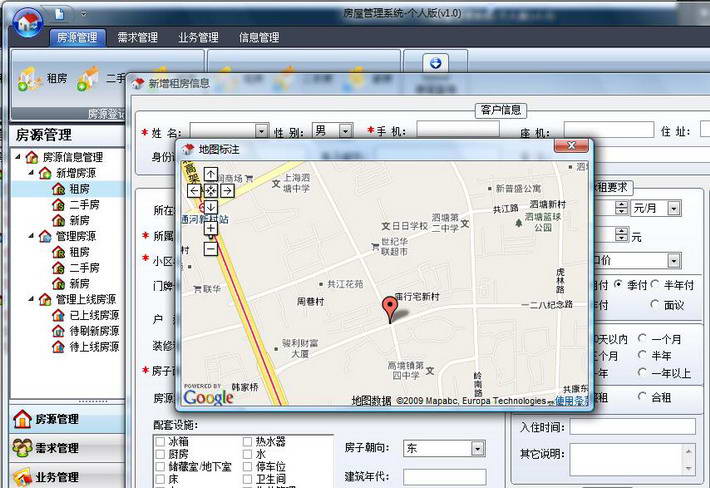Zoom out the map with minus
This screenshot has width=710, height=488.
211,249
